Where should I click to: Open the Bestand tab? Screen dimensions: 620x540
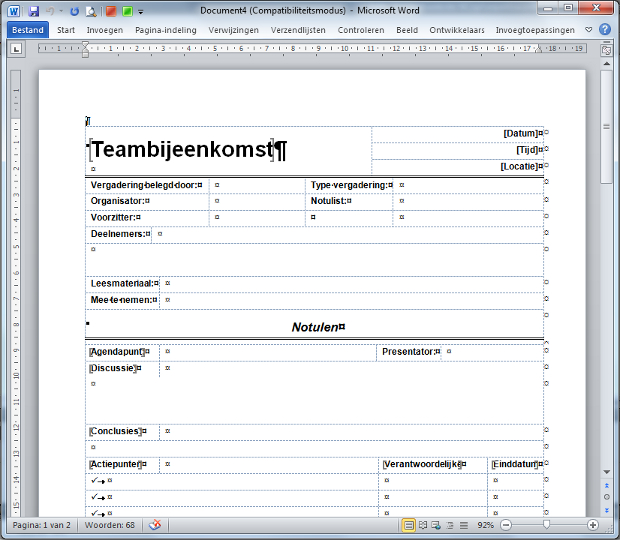point(28,30)
